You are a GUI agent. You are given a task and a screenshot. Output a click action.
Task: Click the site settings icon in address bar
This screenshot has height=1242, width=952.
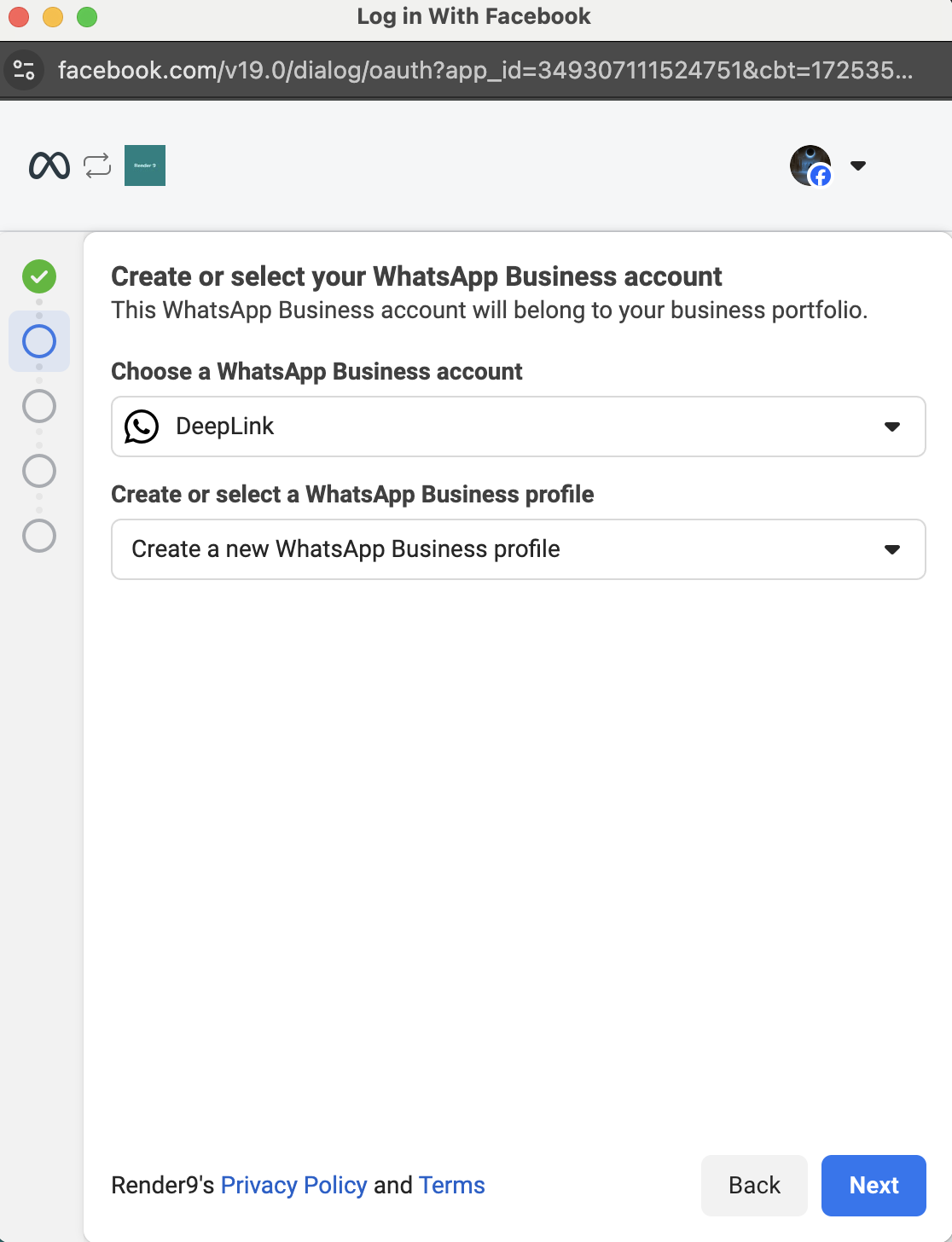24,70
